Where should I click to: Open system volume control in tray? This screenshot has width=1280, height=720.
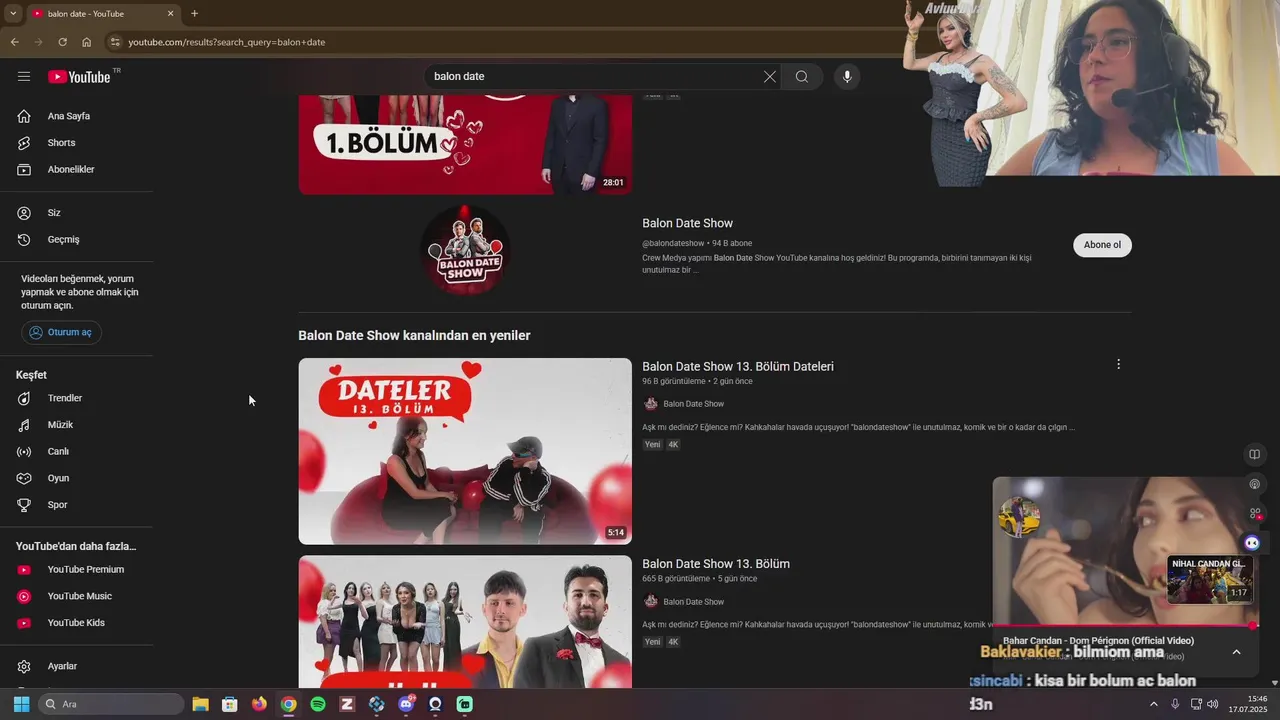[x=1213, y=704]
